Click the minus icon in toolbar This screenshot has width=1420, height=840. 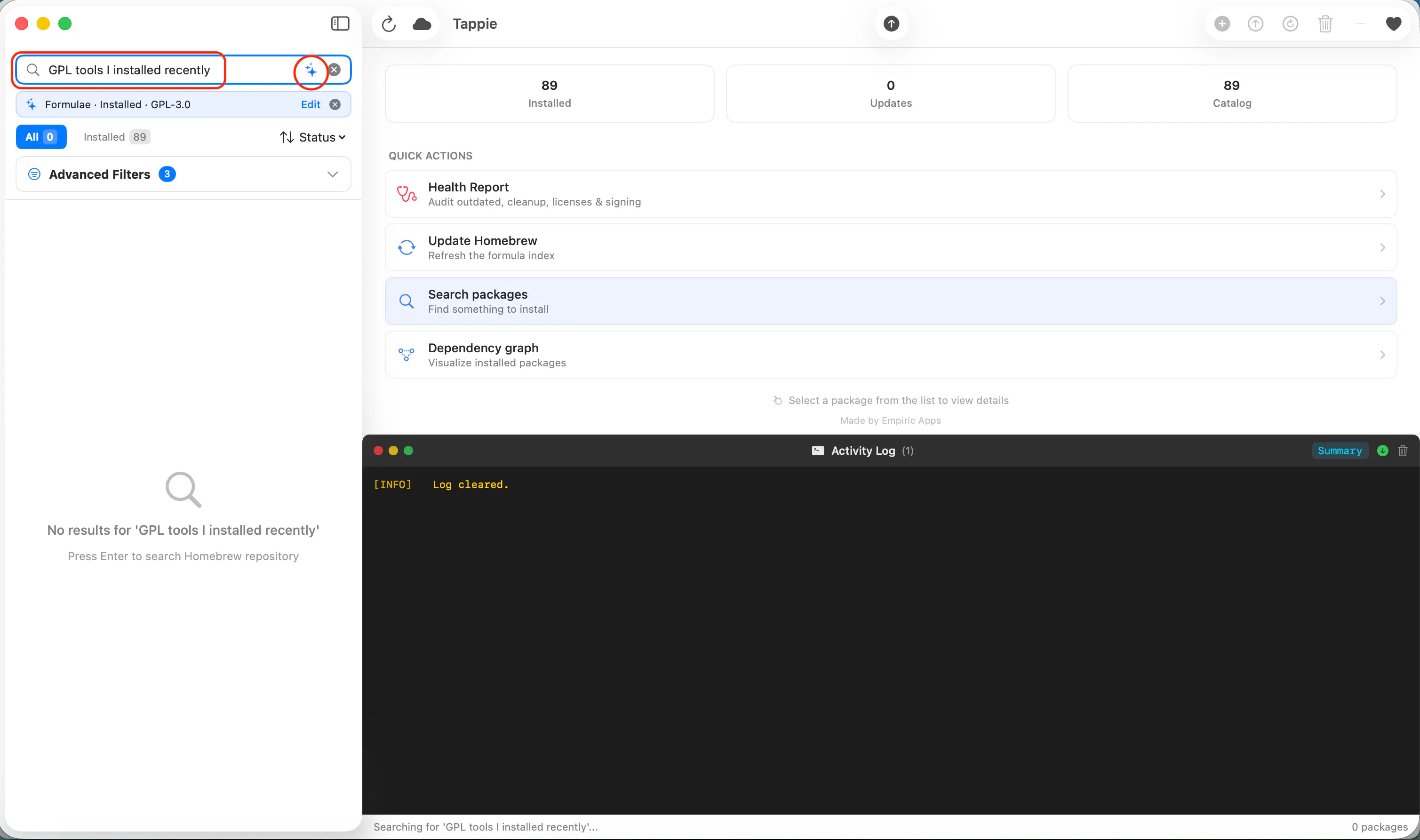[1360, 24]
